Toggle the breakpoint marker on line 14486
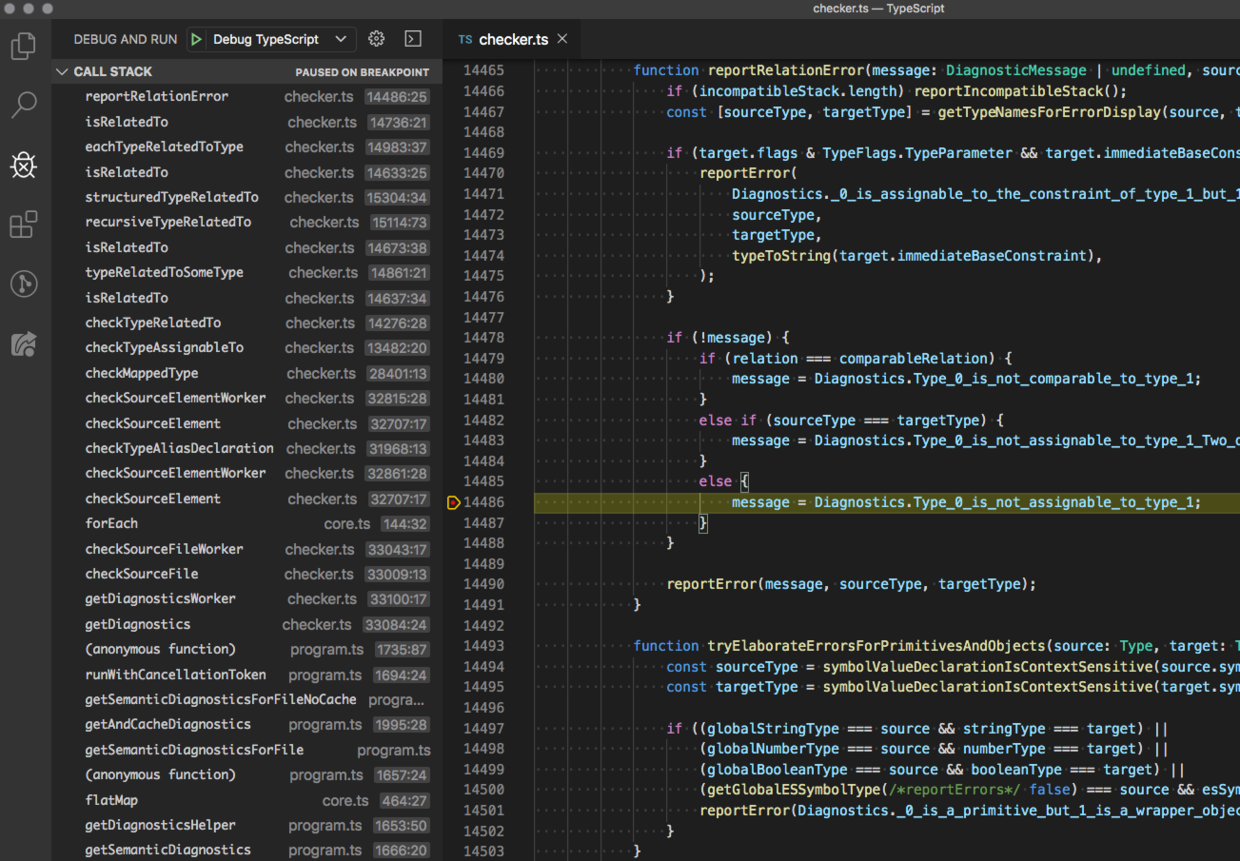The image size is (1240, 861). click(453, 502)
